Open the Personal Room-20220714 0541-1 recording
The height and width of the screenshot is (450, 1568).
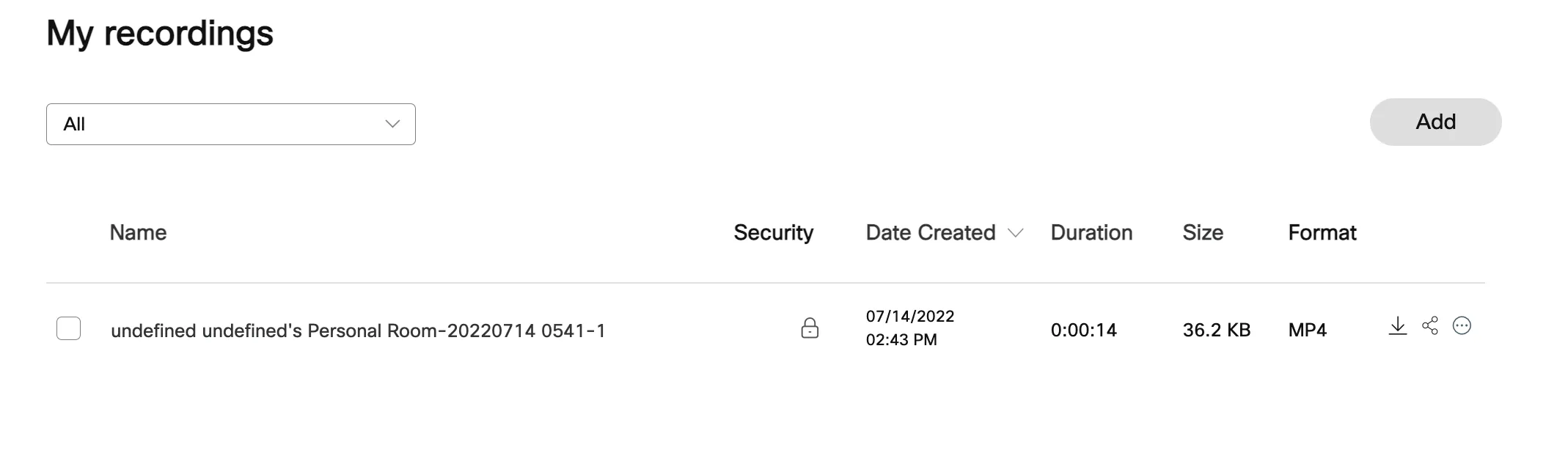pos(358,331)
